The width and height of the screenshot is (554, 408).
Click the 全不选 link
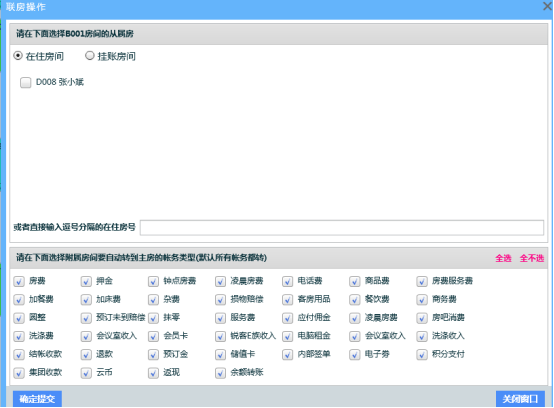(x=531, y=258)
